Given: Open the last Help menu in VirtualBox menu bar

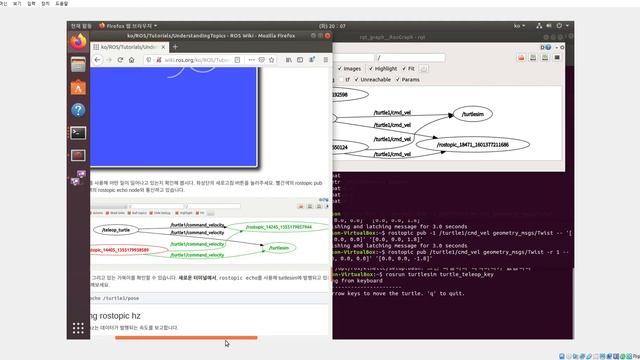Looking at the screenshot, I should [62, 3].
